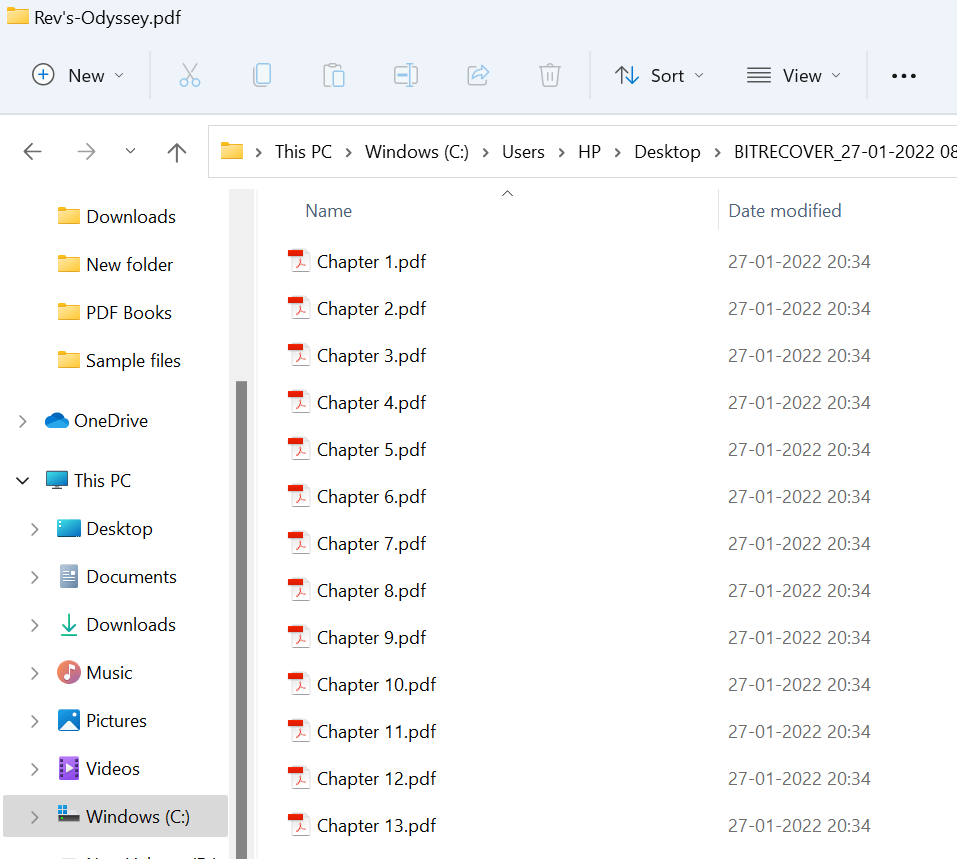Click Desktop in the address breadcrumb

tap(667, 152)
